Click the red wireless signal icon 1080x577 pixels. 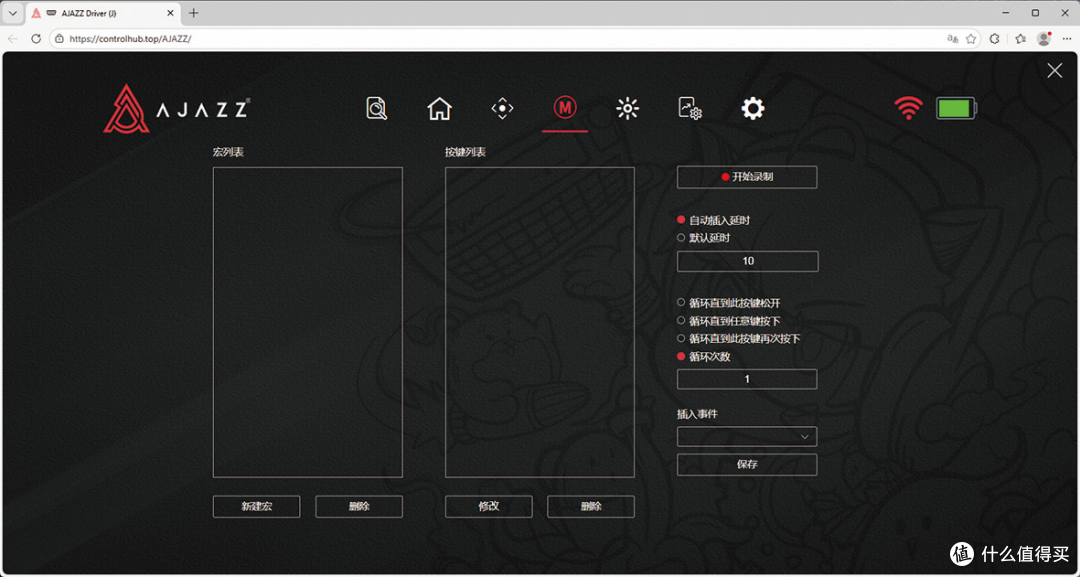[908, 108]
